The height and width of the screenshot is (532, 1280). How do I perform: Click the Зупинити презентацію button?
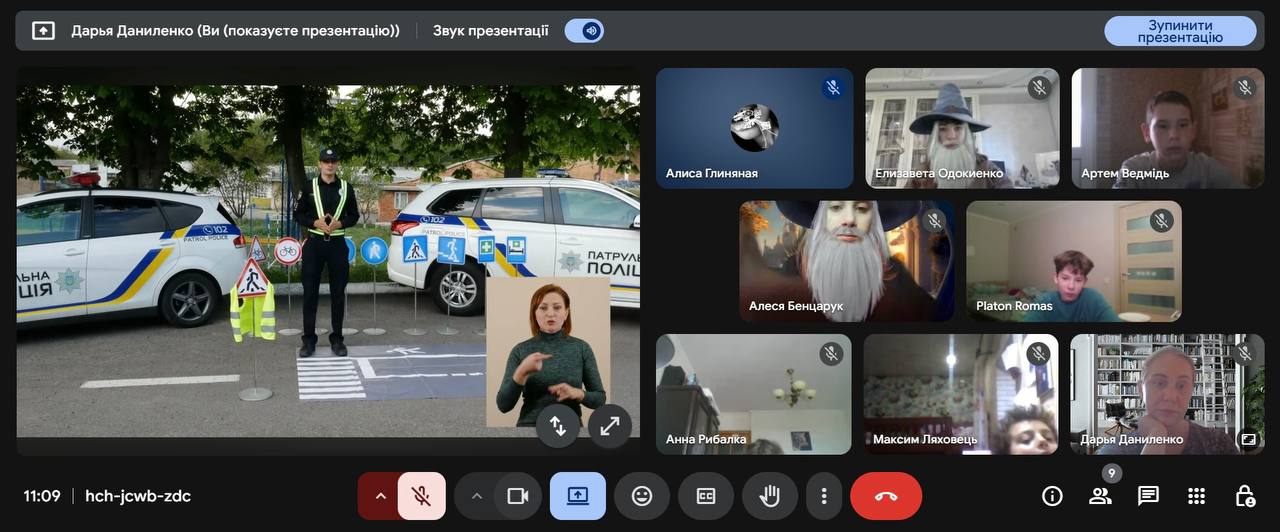point(1180,31)
